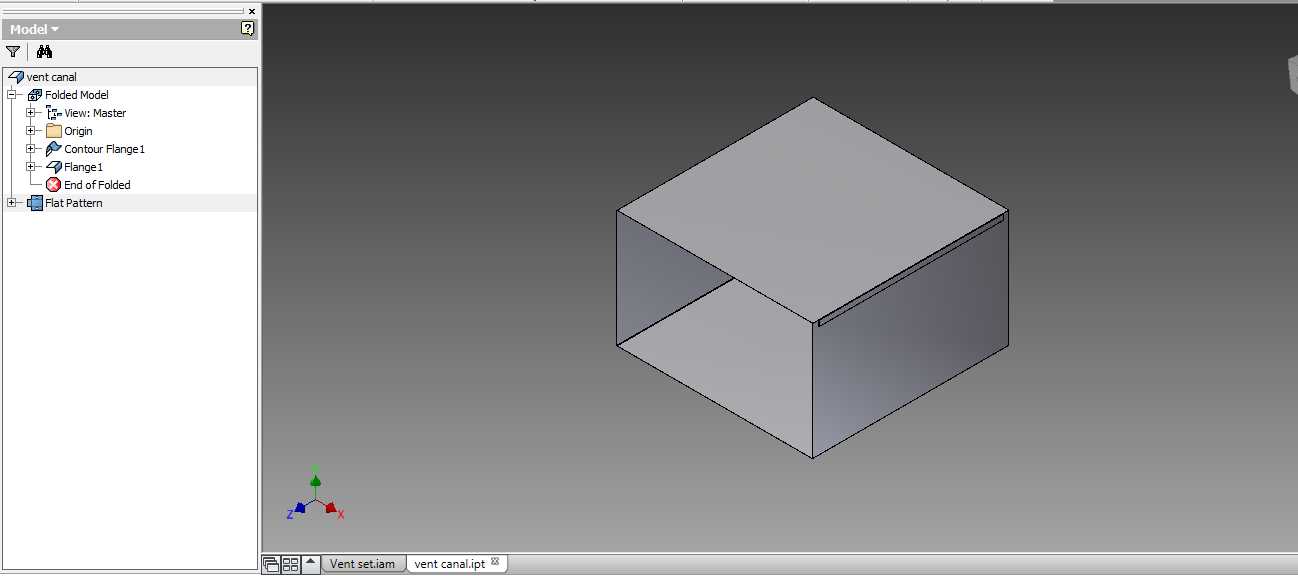The width and height of the screenshot is (1298, 576).
Task: Expand the Flat Pattern node
Action: click(x=12, y=203)
